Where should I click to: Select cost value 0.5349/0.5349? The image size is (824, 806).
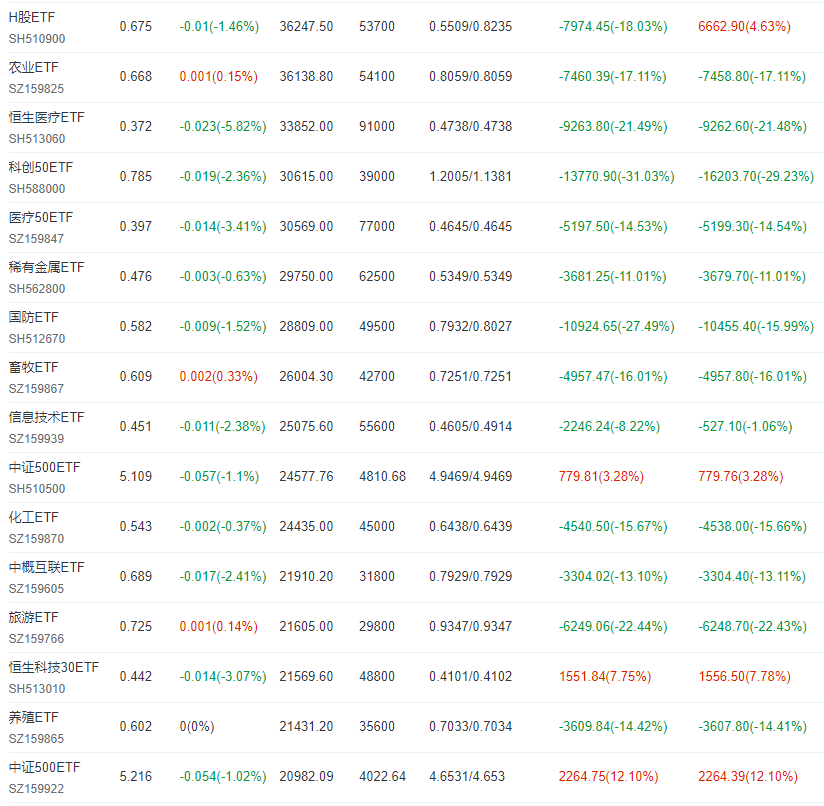470,276
